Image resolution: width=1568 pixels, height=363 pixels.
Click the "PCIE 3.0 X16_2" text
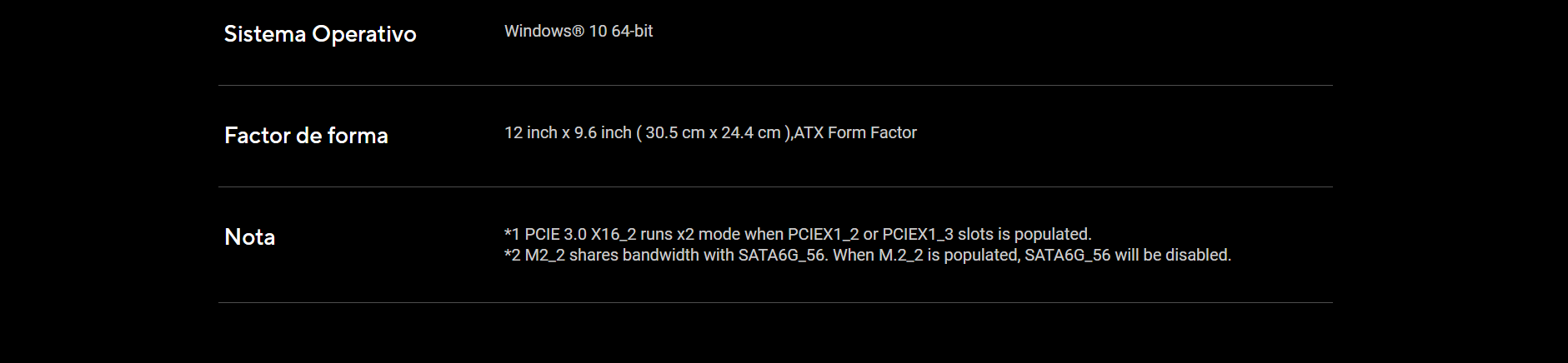(x=580, y=234)
